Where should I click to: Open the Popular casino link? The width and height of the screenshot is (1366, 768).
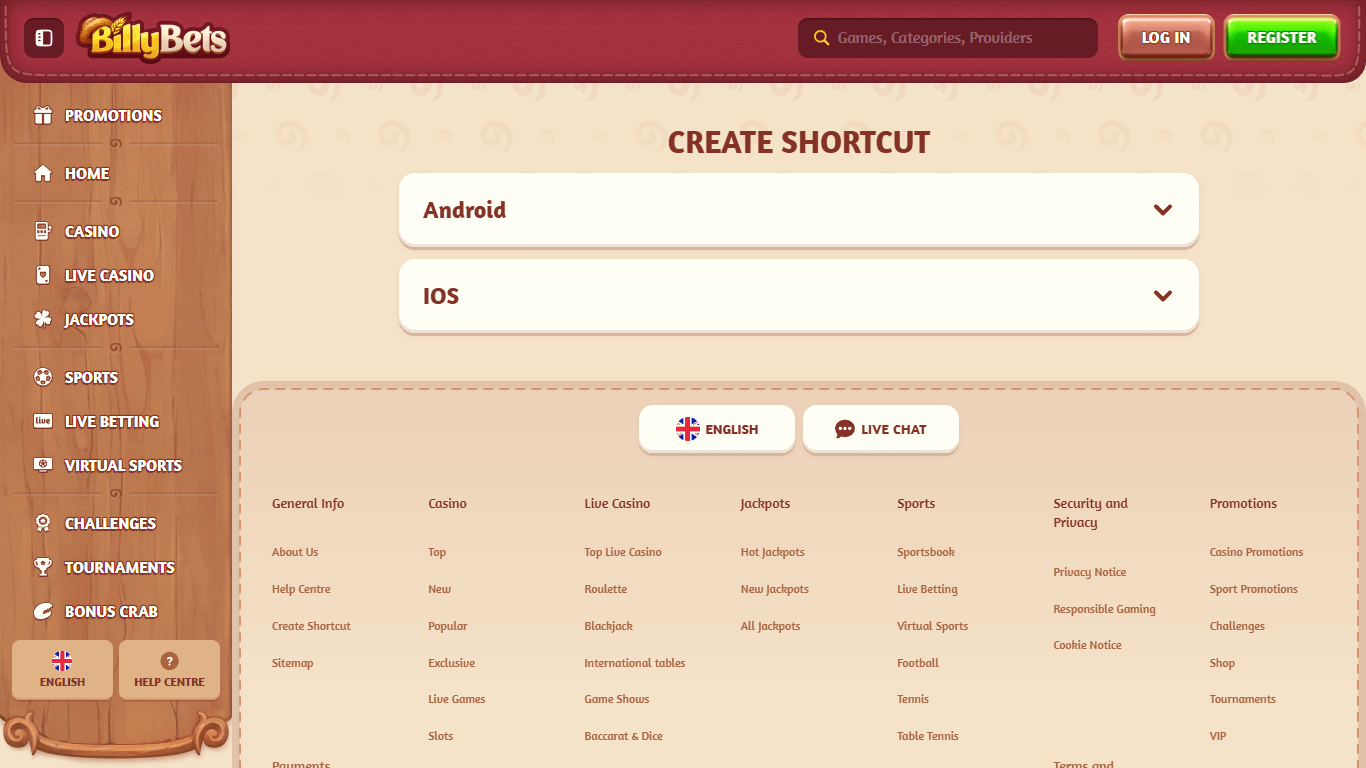pyautogui.click(x=448, y=626)
